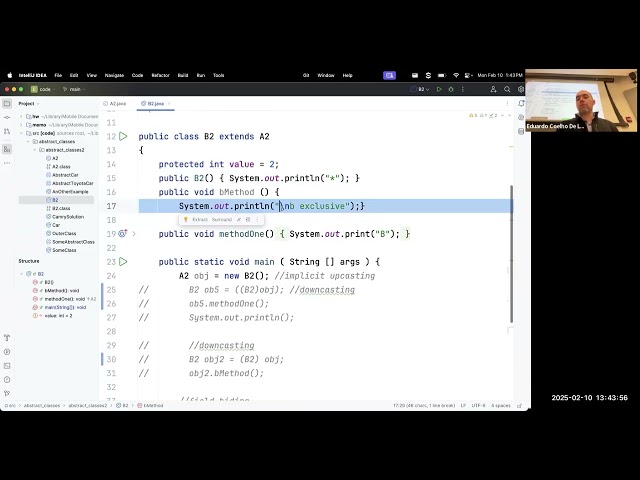Click the quick-fix lightbulb icon in popup
Screen dimensions: 640x480
(186, 220)
